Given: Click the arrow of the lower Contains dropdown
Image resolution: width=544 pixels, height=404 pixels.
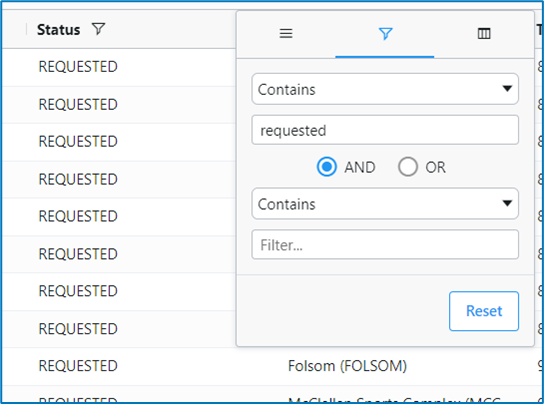Looking at the screenshot, I should coord(507,203).
